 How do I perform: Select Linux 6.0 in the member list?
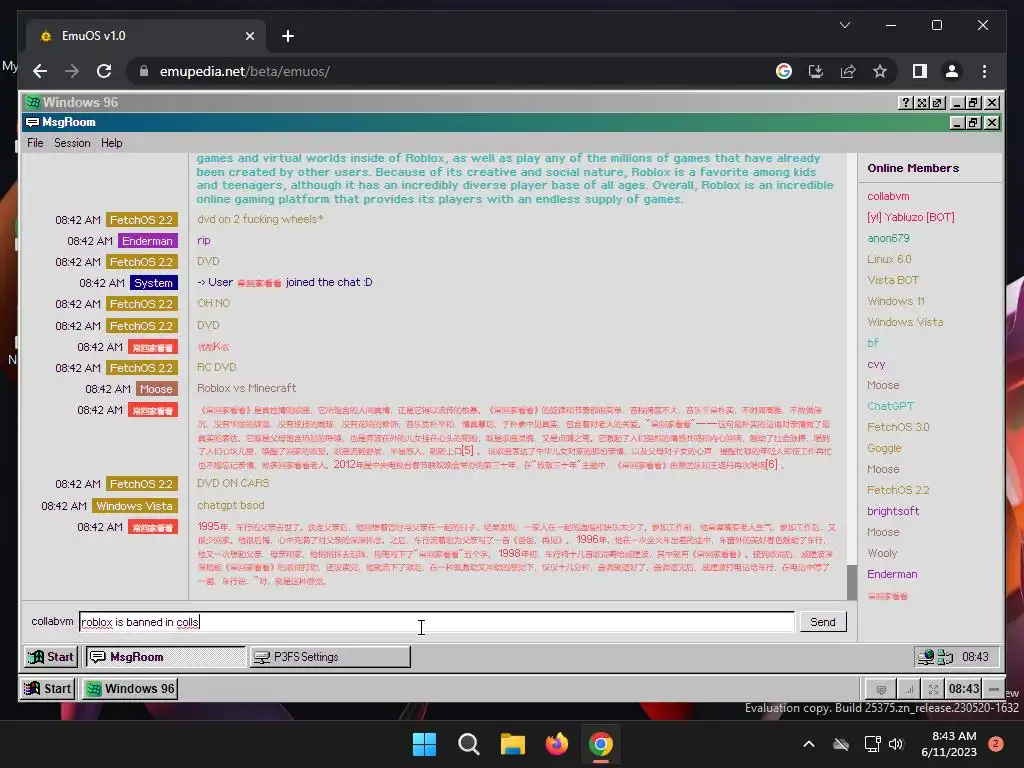click(x=889, y=259)
